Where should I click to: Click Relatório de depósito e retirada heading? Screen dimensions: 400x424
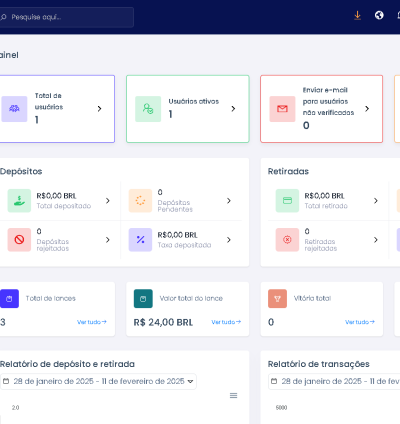click(67, 364)
